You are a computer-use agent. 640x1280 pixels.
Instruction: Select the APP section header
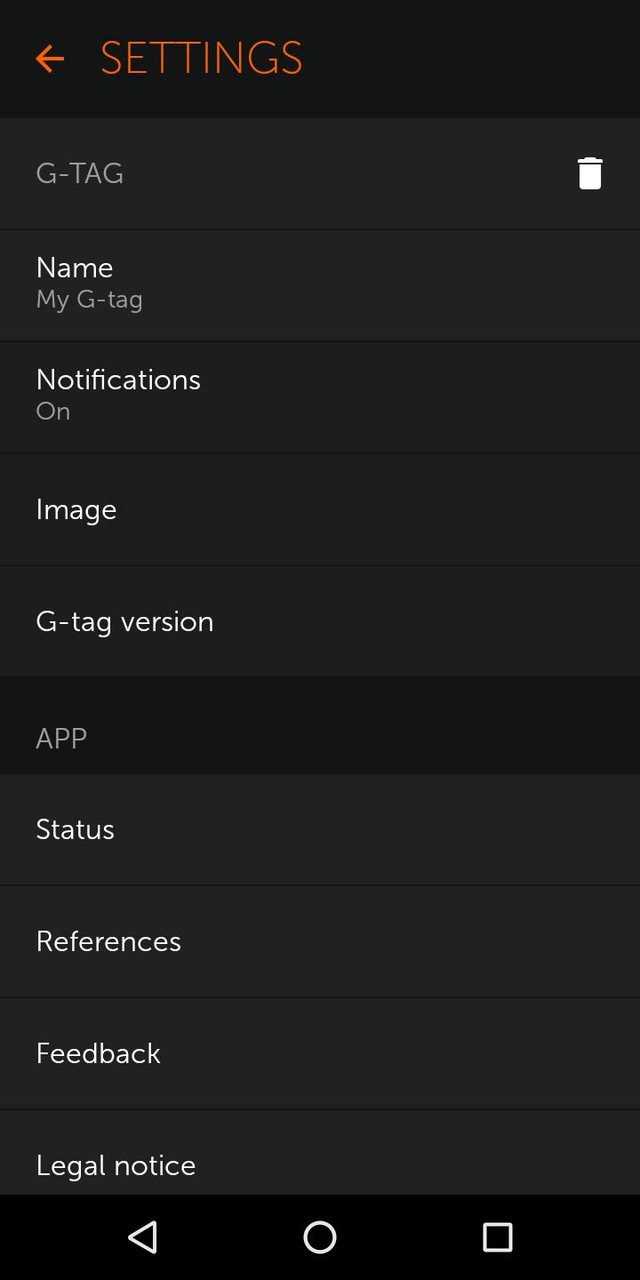point(62,738)
